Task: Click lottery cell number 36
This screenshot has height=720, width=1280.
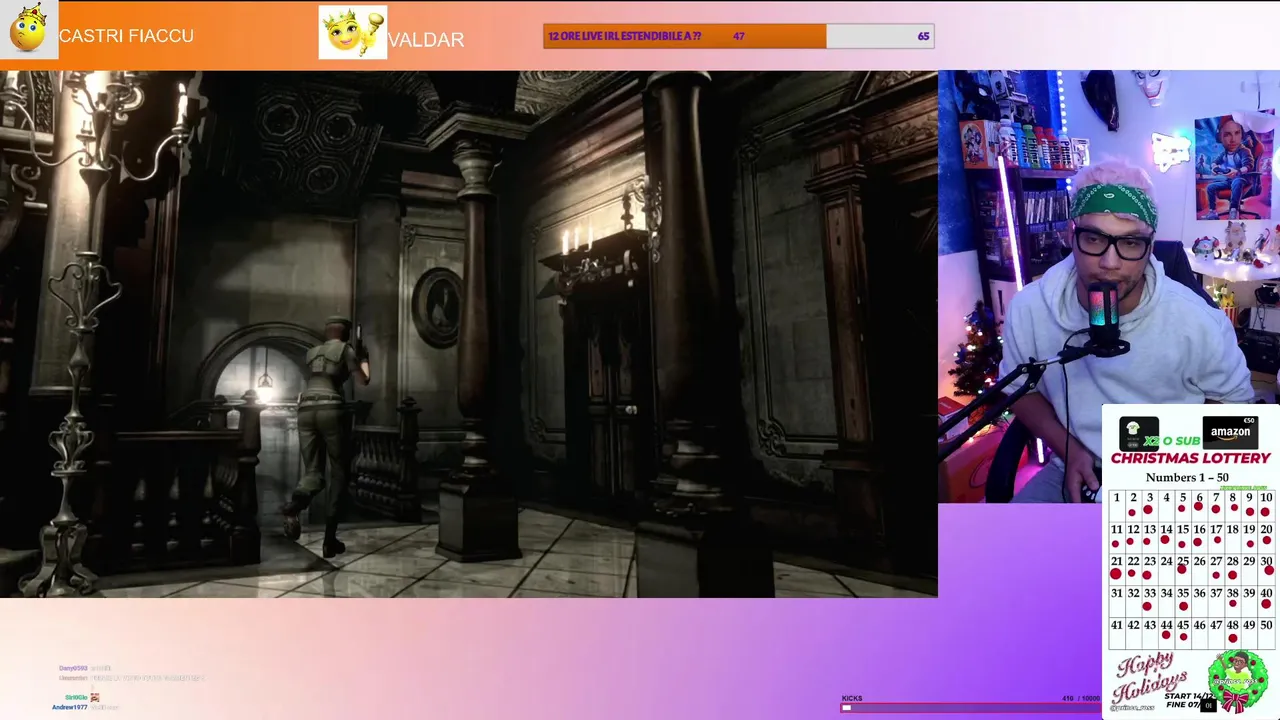Action: [x=1199, y=601]
